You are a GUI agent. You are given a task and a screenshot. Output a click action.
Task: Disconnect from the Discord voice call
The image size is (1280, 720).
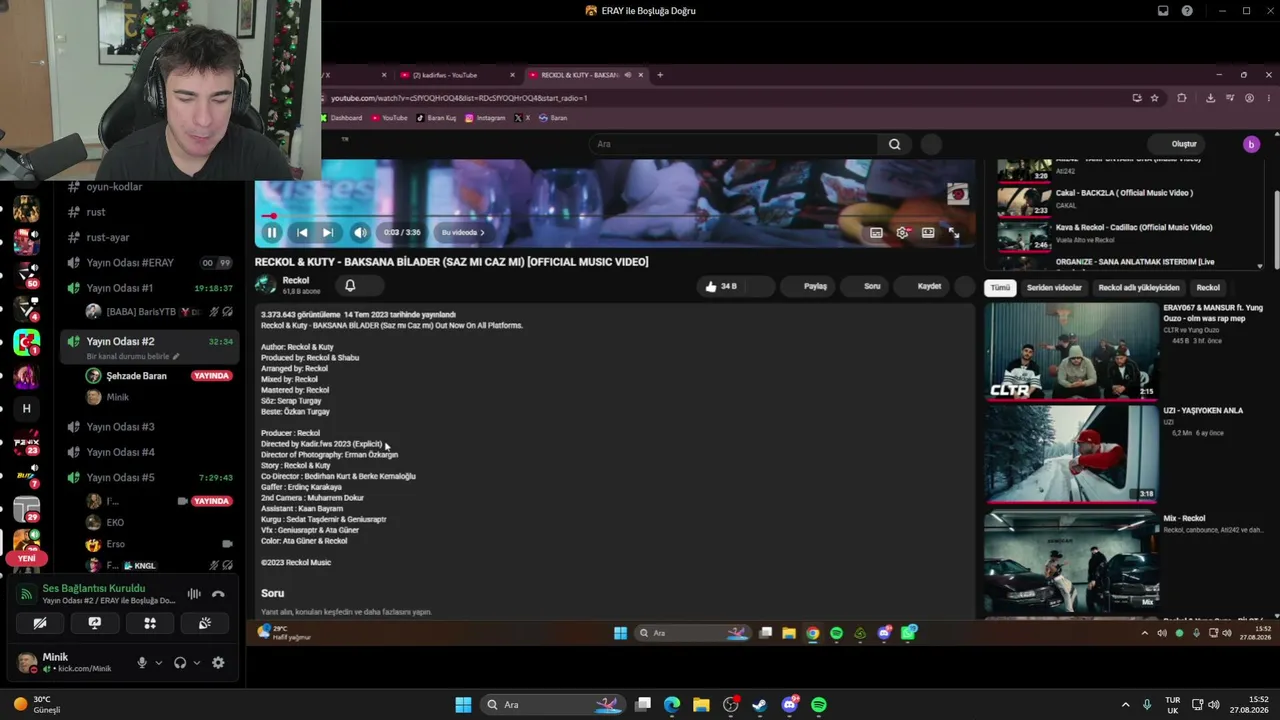(218, 594)
